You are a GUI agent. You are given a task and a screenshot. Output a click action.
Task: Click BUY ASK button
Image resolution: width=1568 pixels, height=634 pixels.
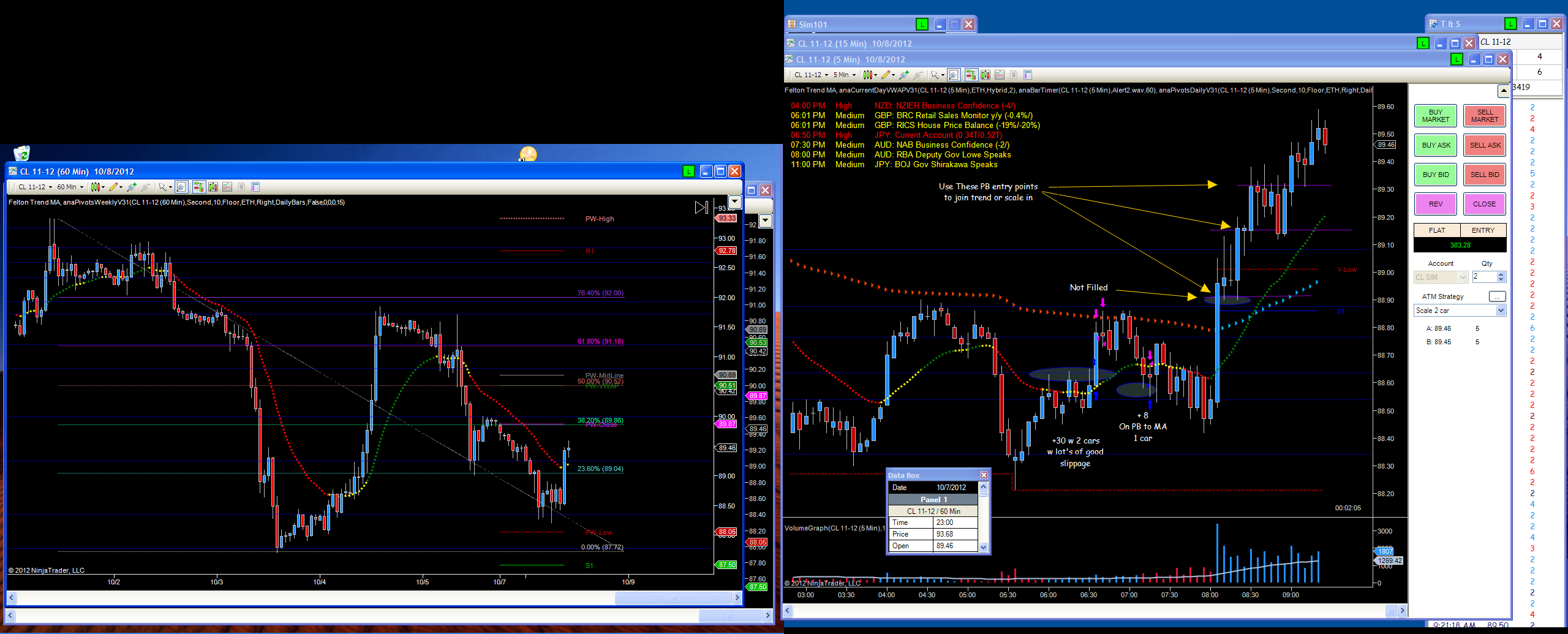[x=1436, y=145]
